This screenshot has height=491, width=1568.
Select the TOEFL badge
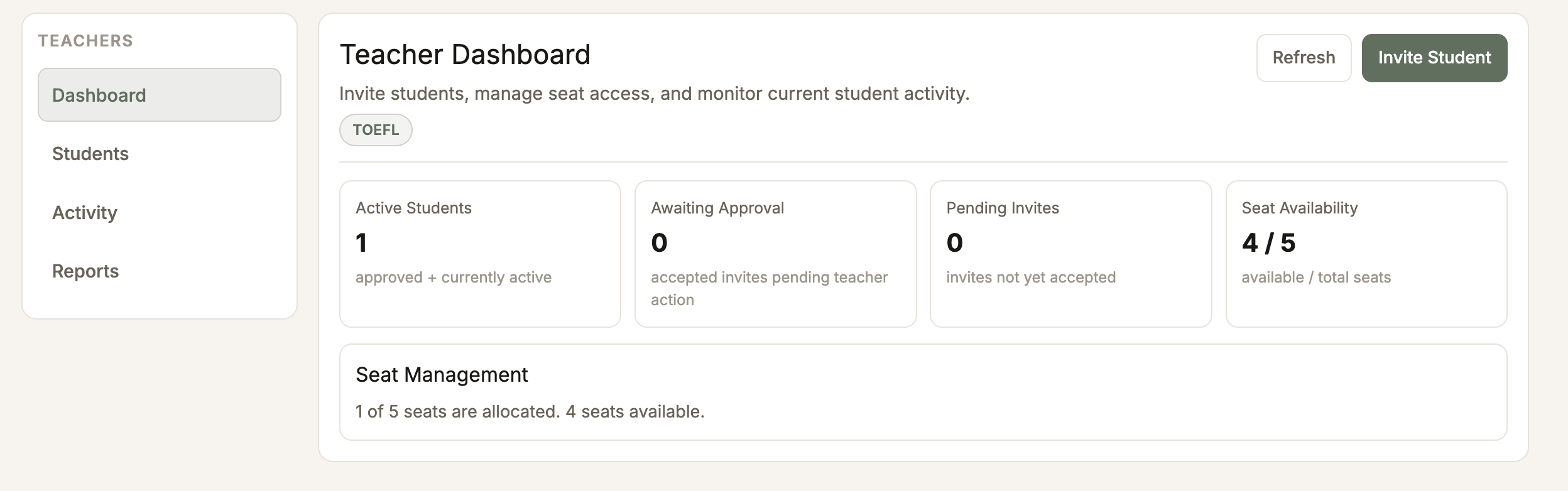[375, 130]
